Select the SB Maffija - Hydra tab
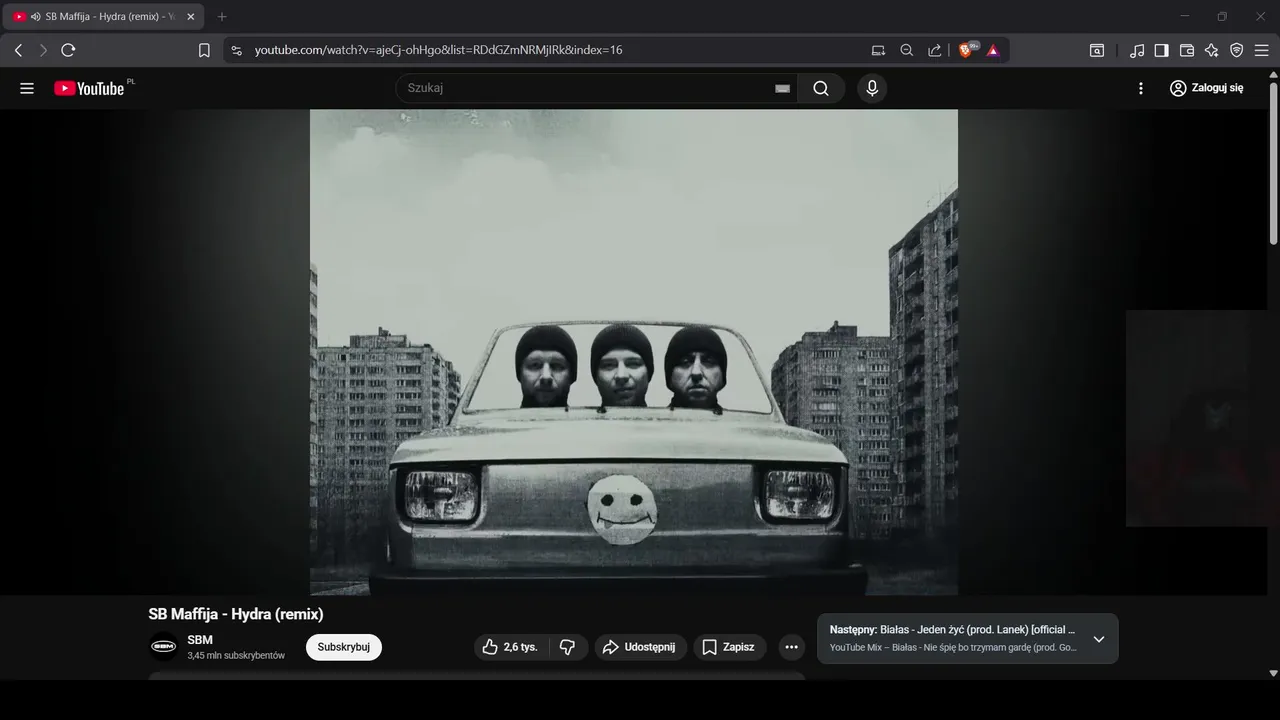 coord(104,17)
